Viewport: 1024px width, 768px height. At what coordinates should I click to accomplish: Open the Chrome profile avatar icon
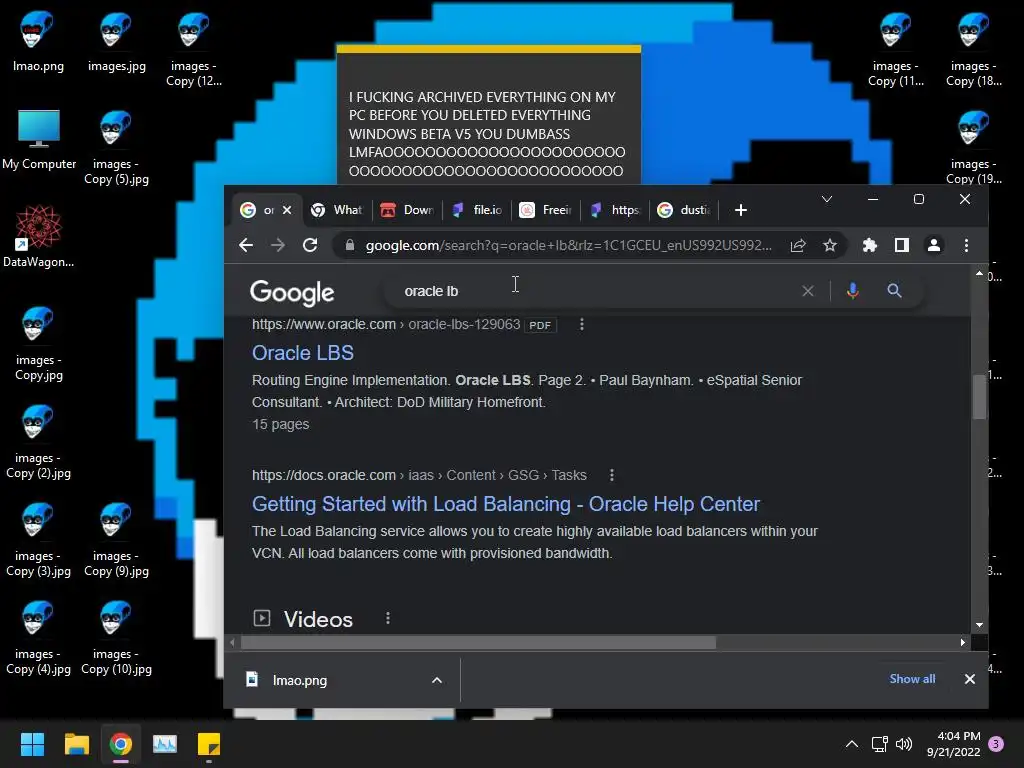click(x=934, y=246)
